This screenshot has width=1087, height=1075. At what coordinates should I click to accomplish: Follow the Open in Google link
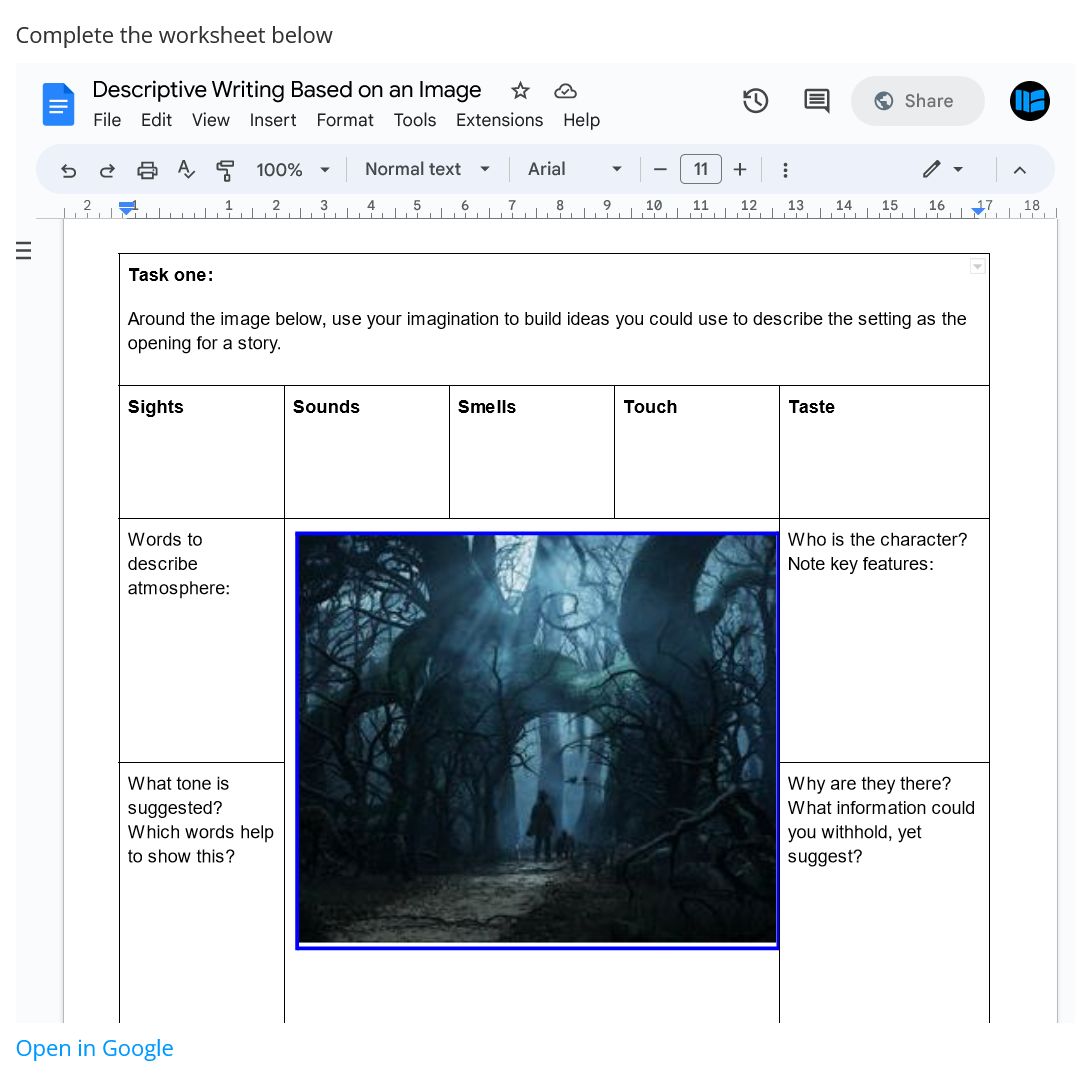95,1048
